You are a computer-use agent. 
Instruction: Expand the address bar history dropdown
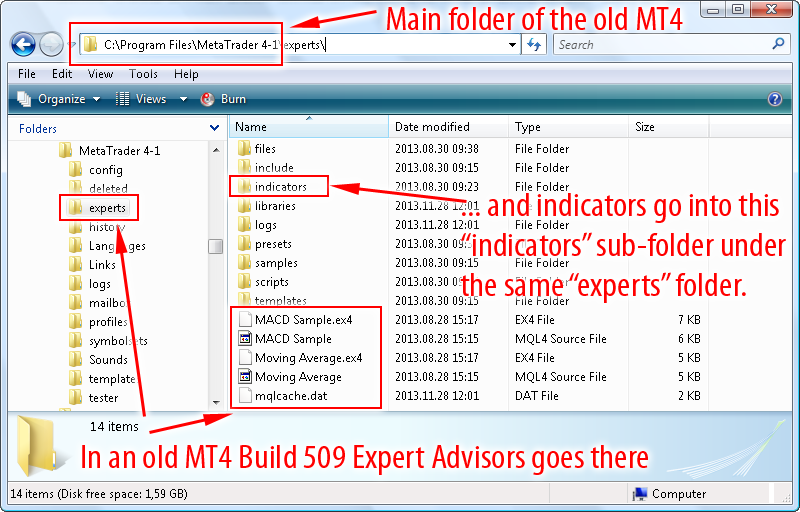click(512, 45)
